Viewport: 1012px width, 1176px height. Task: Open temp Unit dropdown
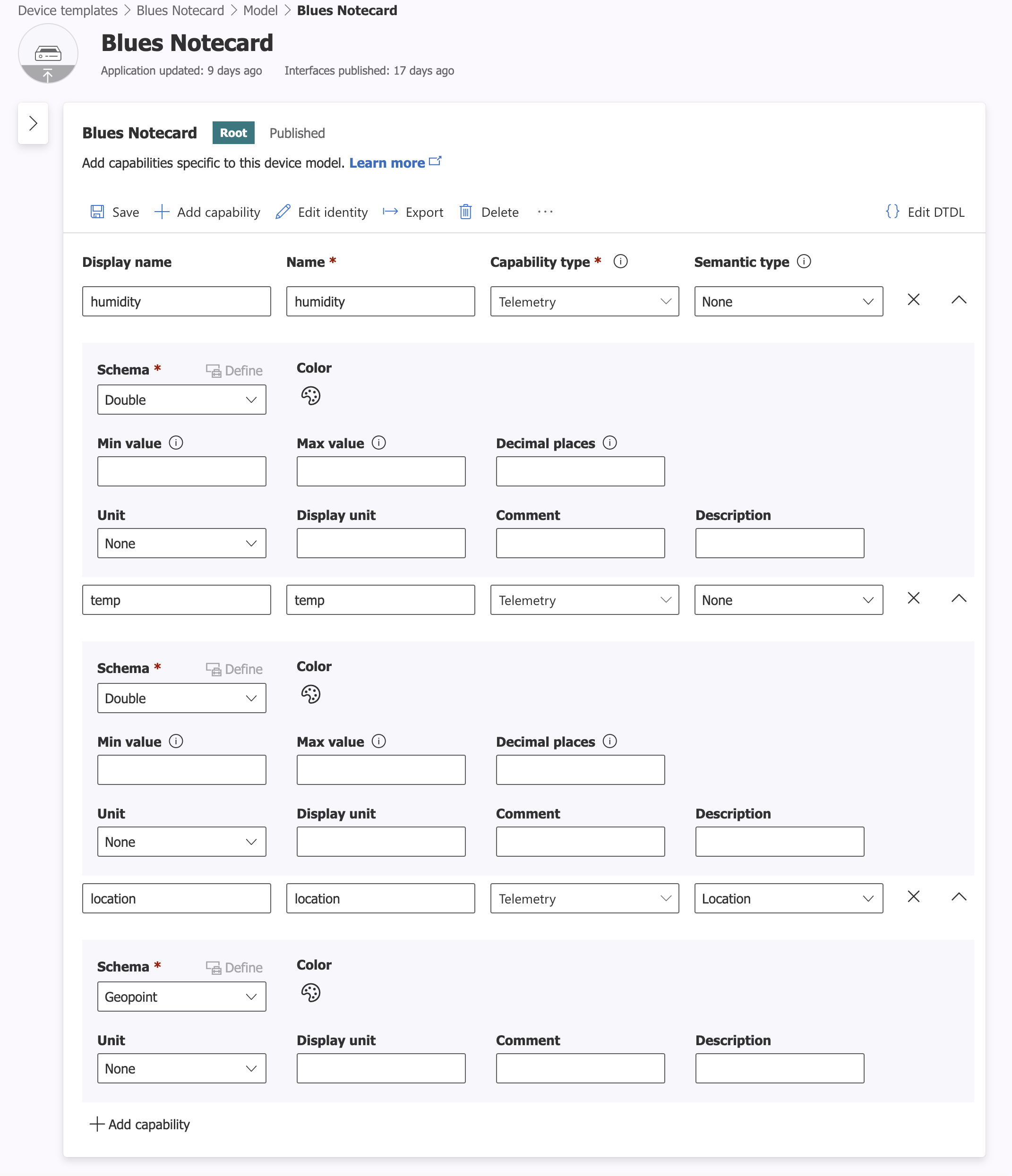pyautogui.click(x=182, y=842)
